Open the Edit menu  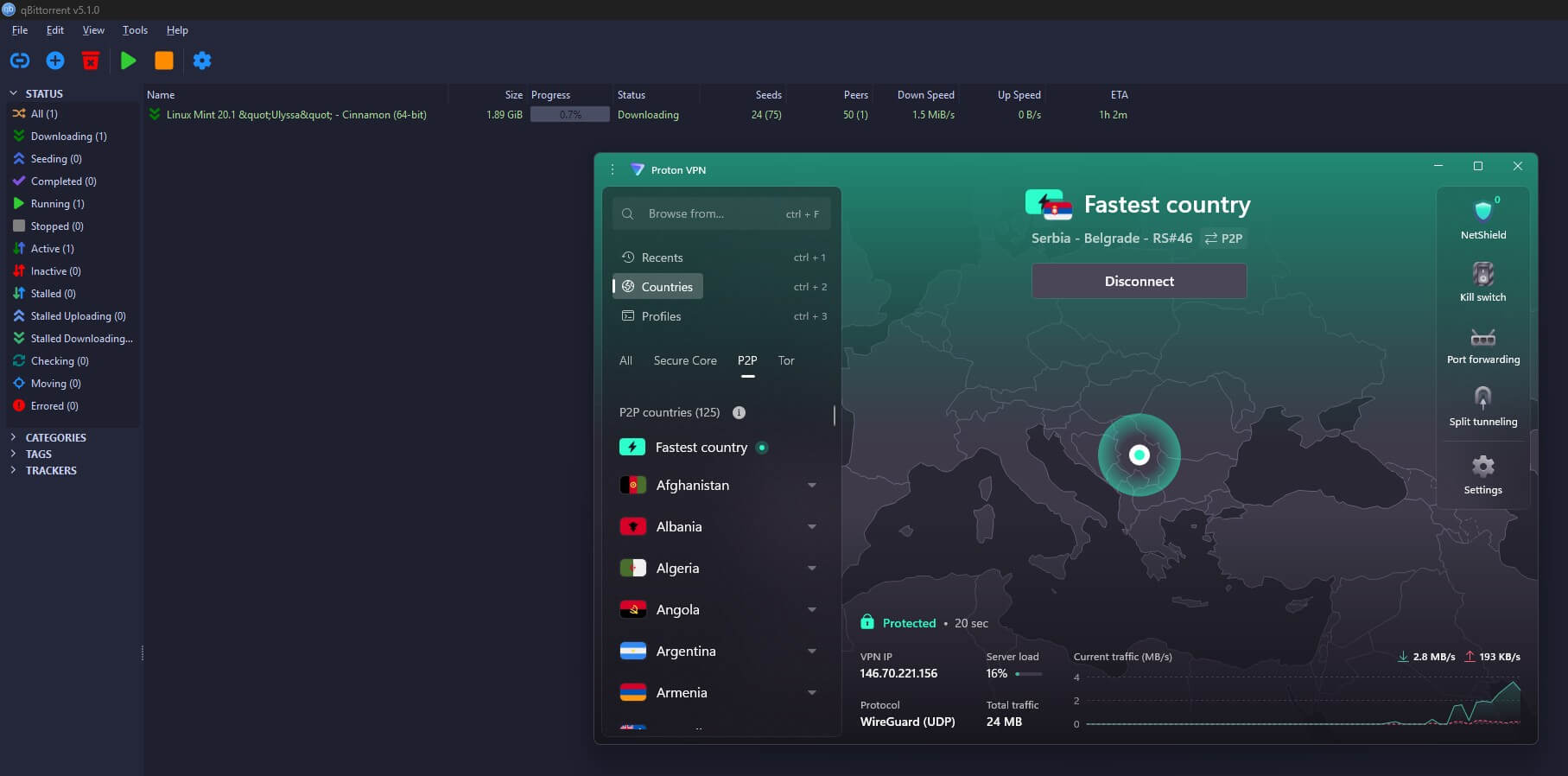[55, 30]
